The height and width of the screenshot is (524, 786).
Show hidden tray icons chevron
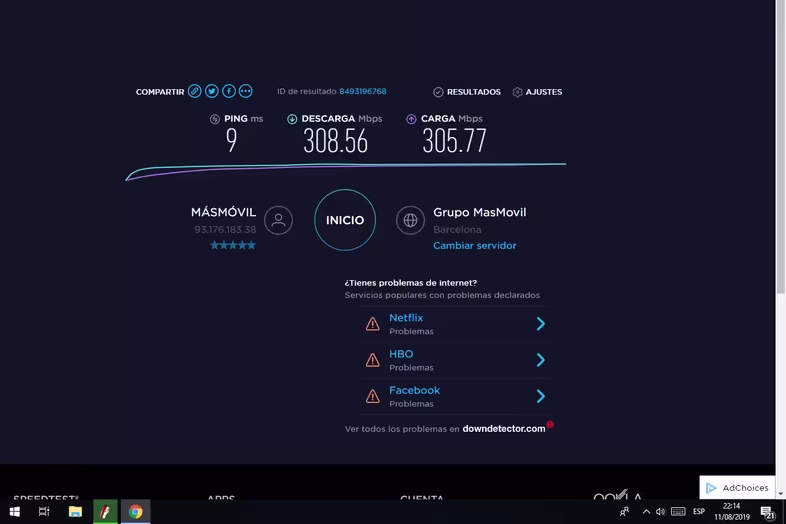[x=646, y=511]
